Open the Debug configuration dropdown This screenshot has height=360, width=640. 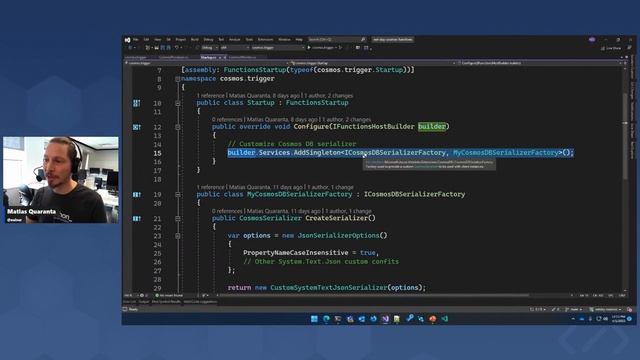coord(210,48)
